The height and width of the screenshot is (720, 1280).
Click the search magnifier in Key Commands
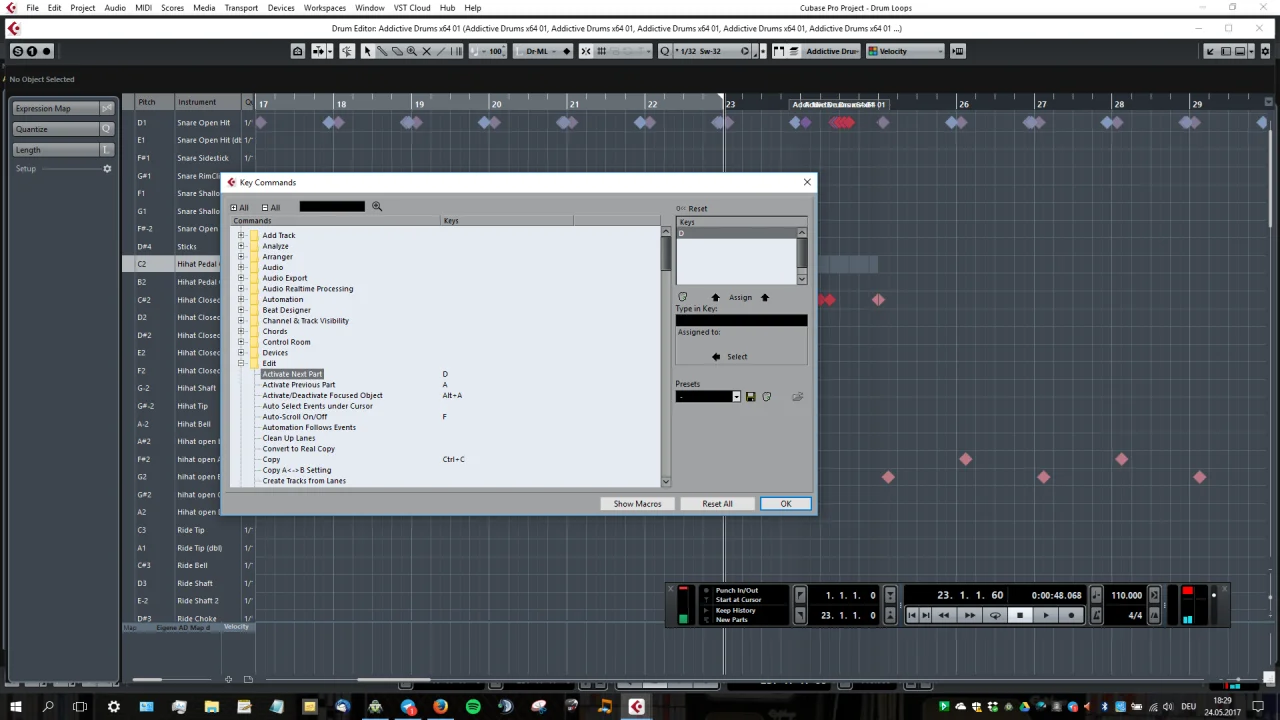(377, 207)
